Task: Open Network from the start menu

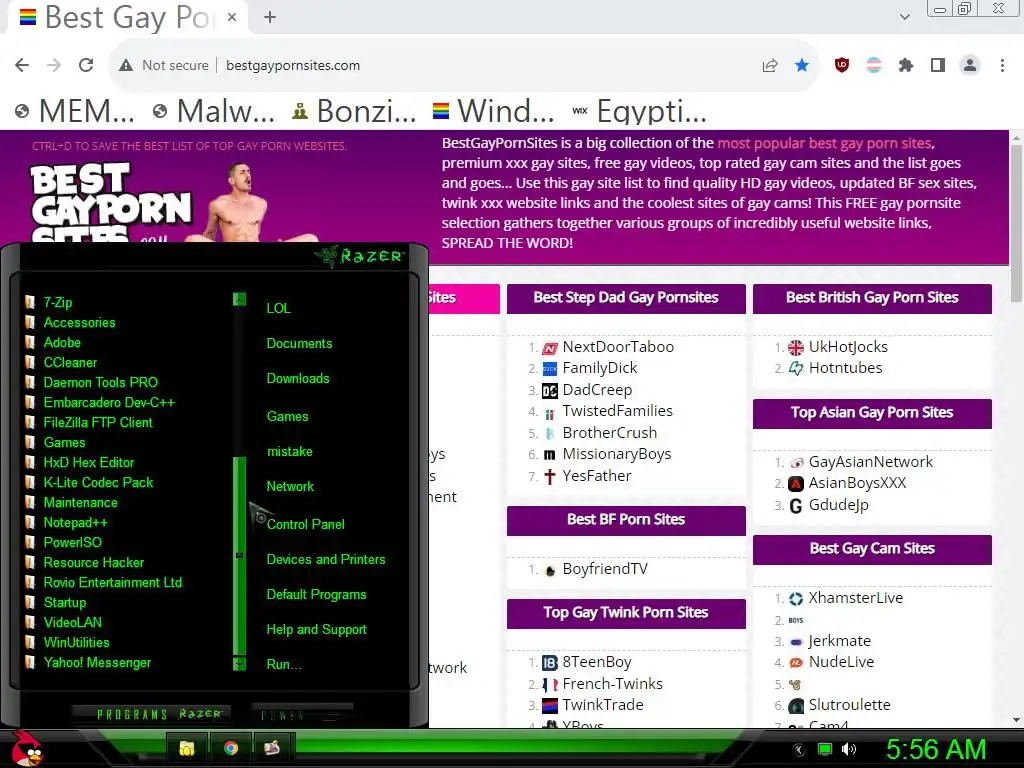Action: pos(290,487)
